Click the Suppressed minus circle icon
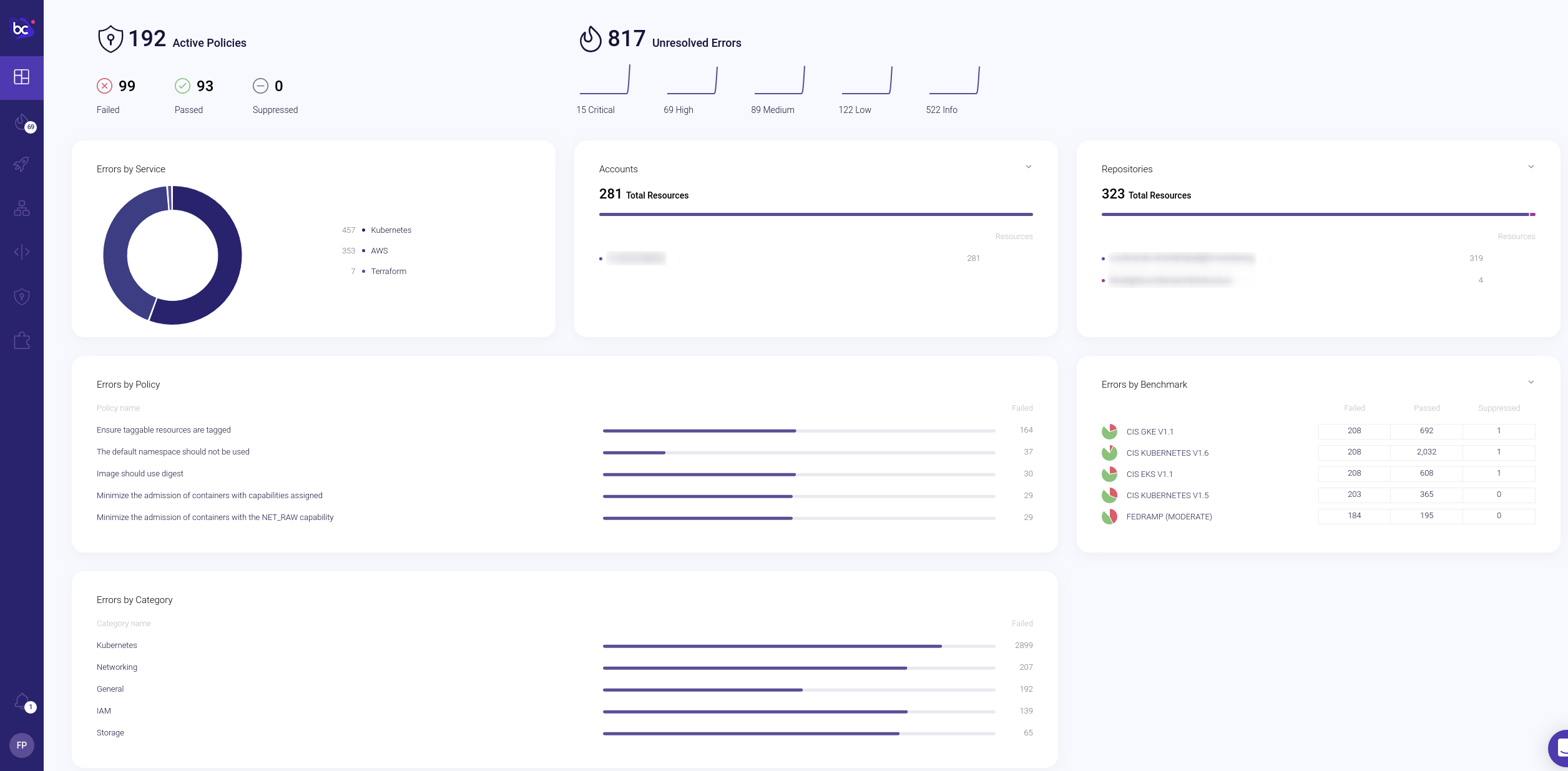1568x771 pixels. pyautogui.click(x=260, y=86)
